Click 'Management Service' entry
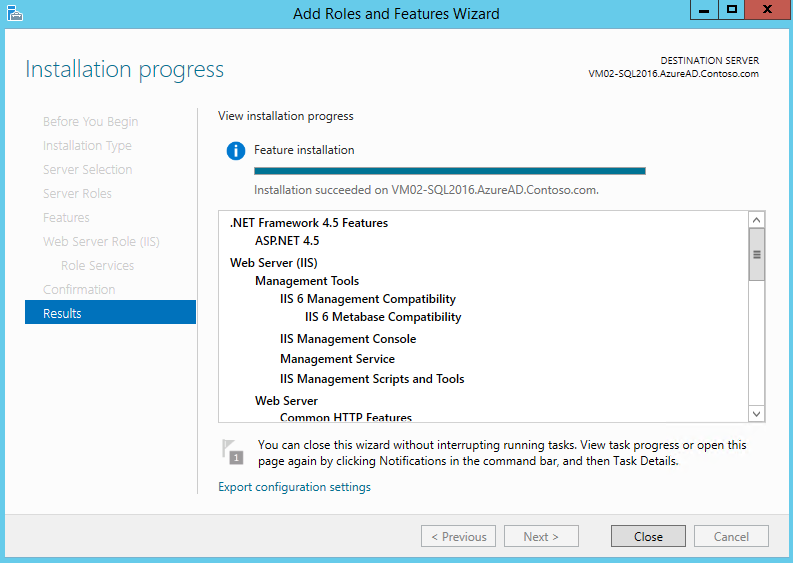The width and height of the screenshot is (793, 563). pyautogui.click(x=337, y=359)
